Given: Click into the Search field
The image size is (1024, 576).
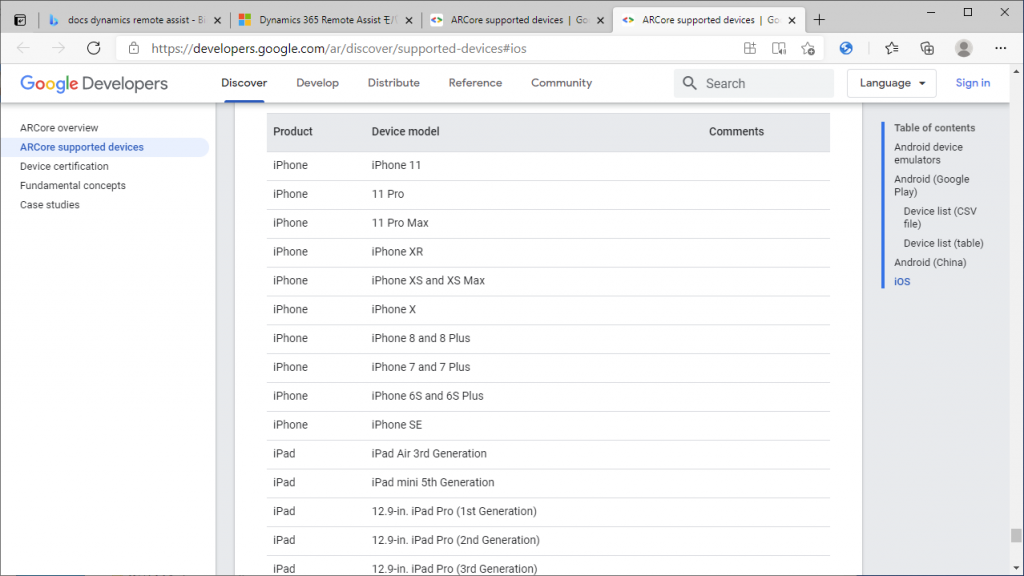Looking at the screenshot, I should pos(754,84).
